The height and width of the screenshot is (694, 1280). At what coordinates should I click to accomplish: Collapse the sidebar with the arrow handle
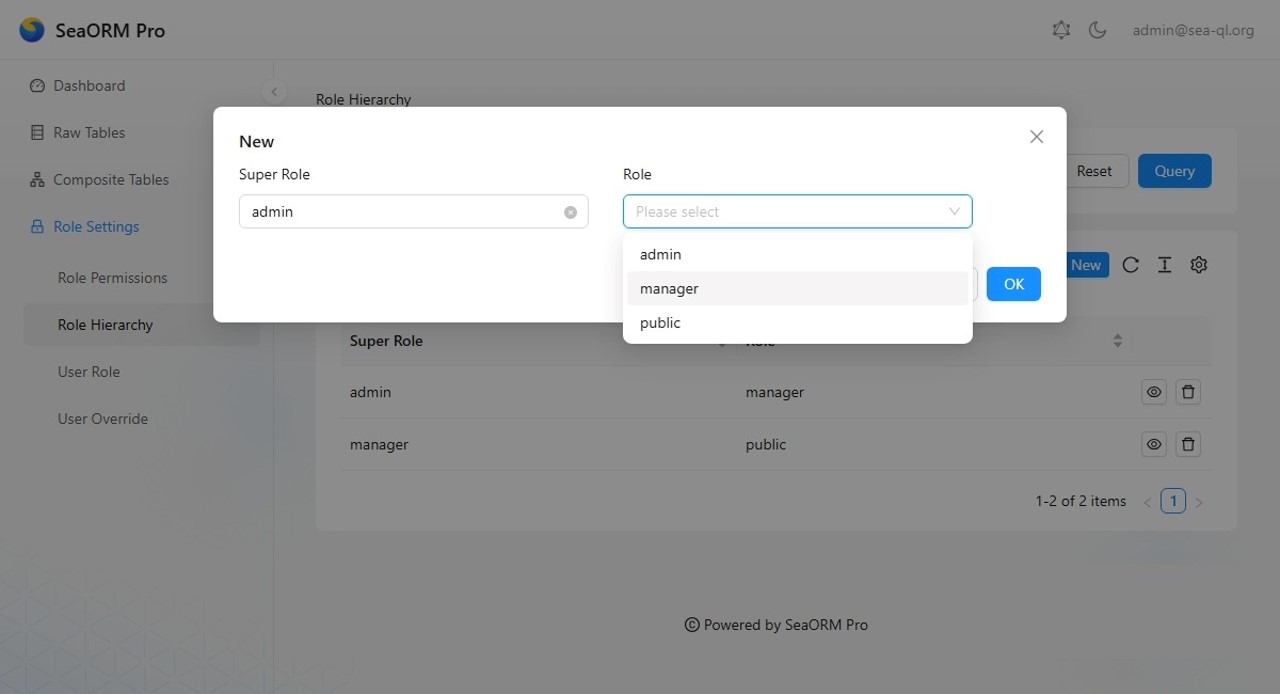pyautogui.click(x=274, y=92)
